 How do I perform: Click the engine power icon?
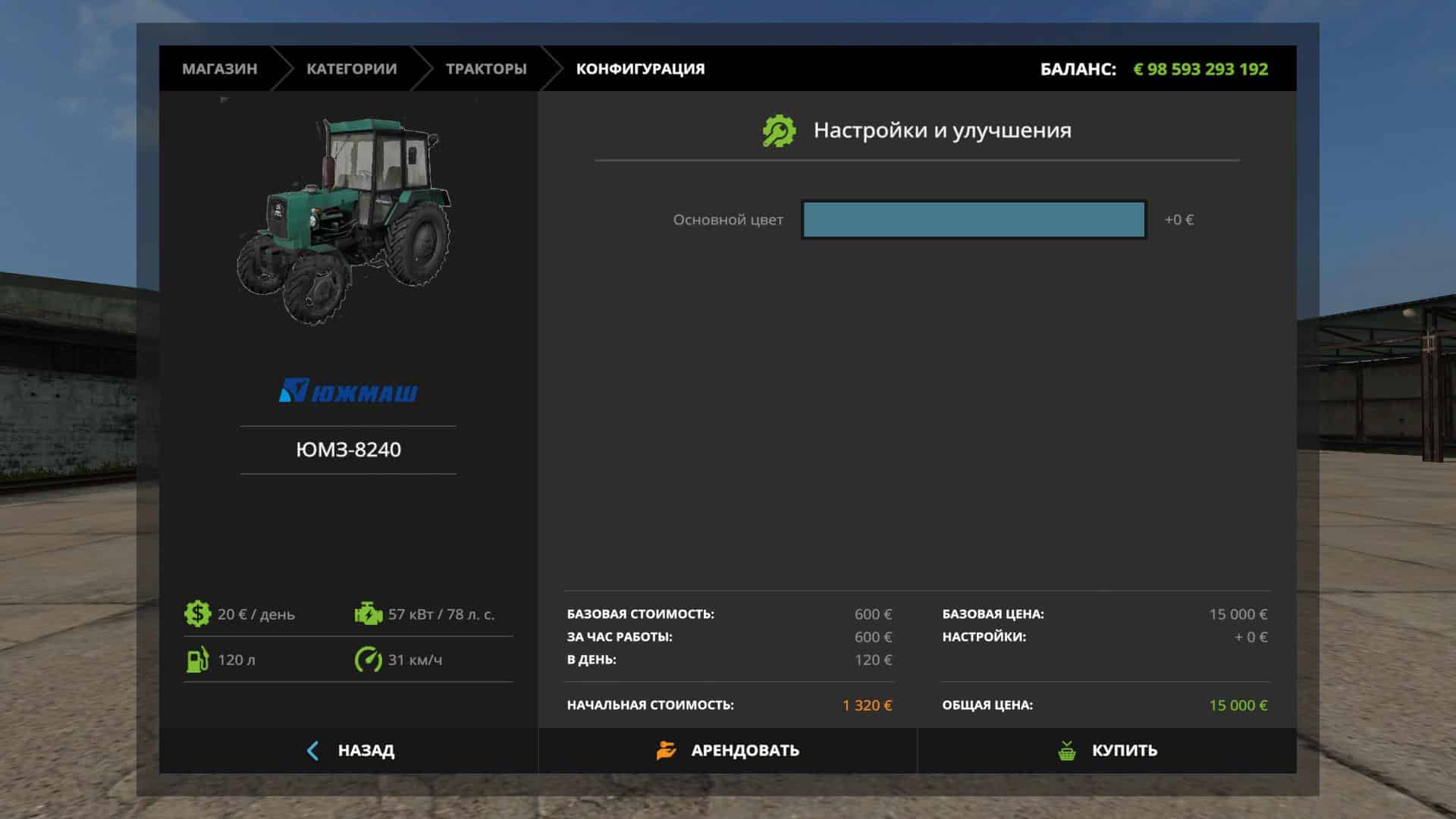pyautogui.click(x=369, y=613)
